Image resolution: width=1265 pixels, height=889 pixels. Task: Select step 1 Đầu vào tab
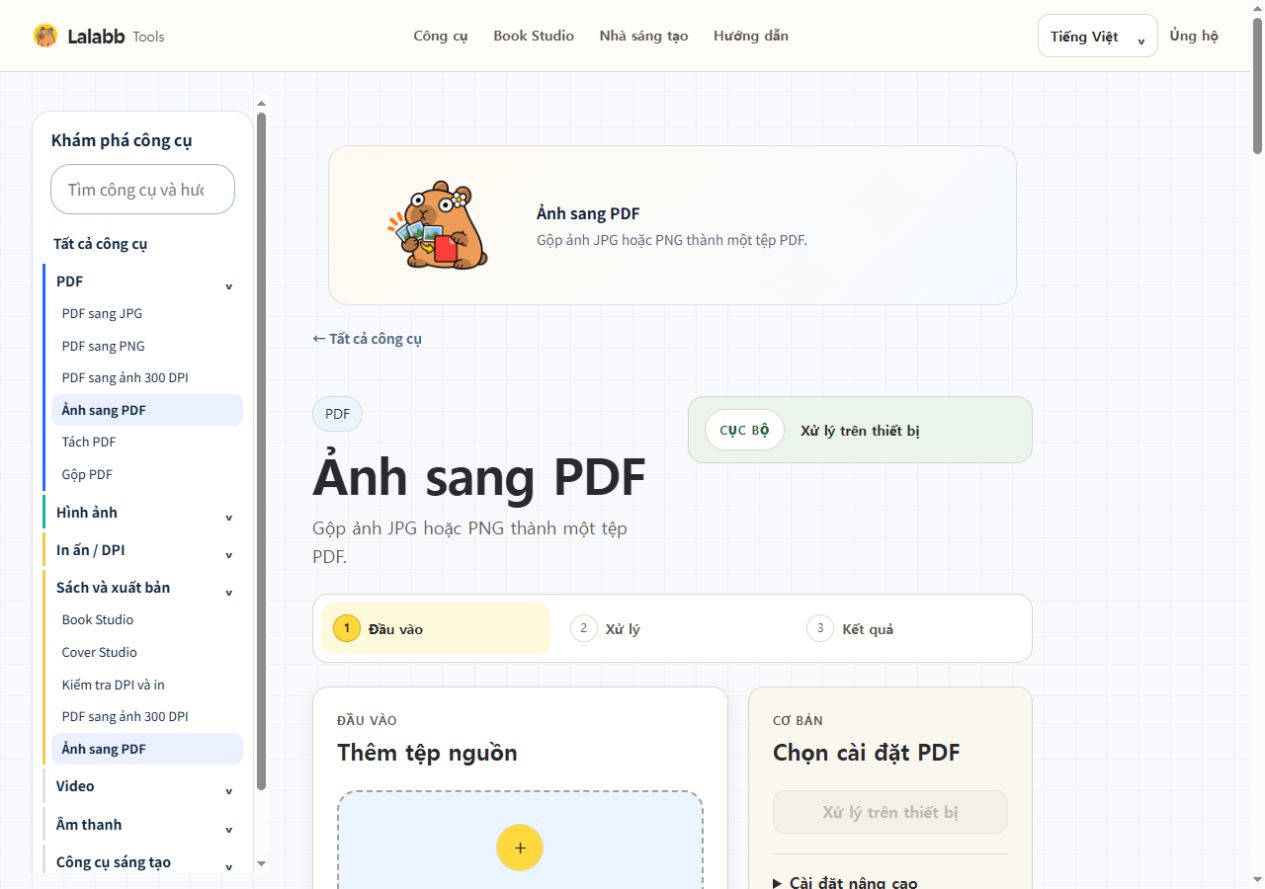[436, 628]
